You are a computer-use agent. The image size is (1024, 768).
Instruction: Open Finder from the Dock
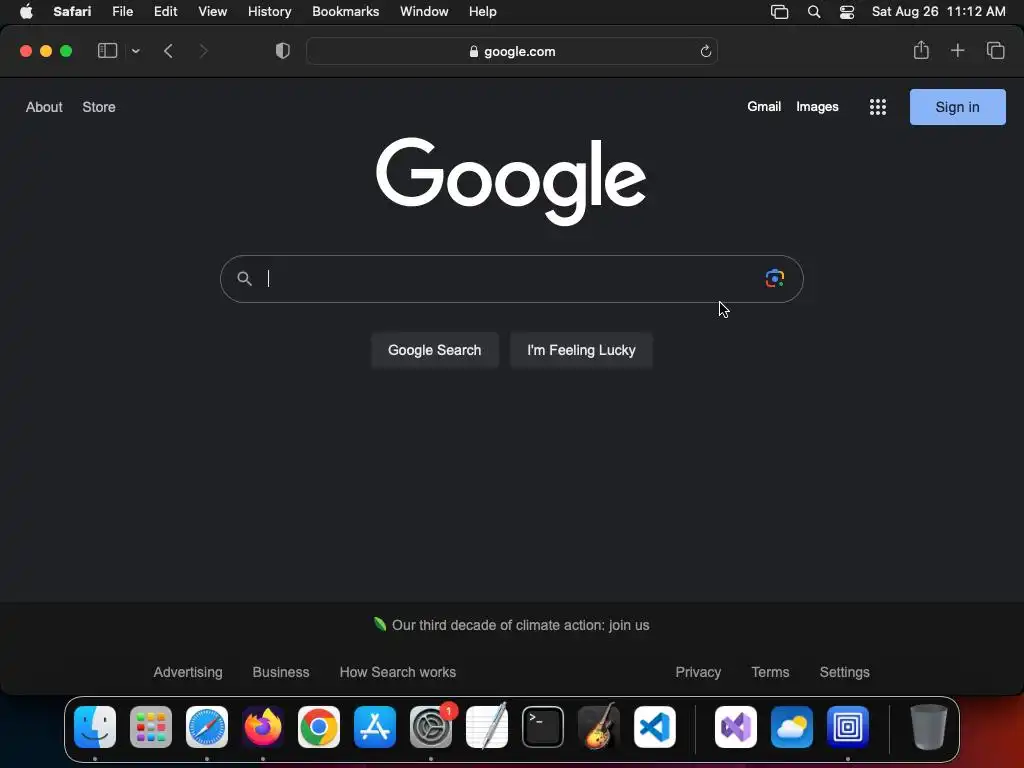pos(95,727)
